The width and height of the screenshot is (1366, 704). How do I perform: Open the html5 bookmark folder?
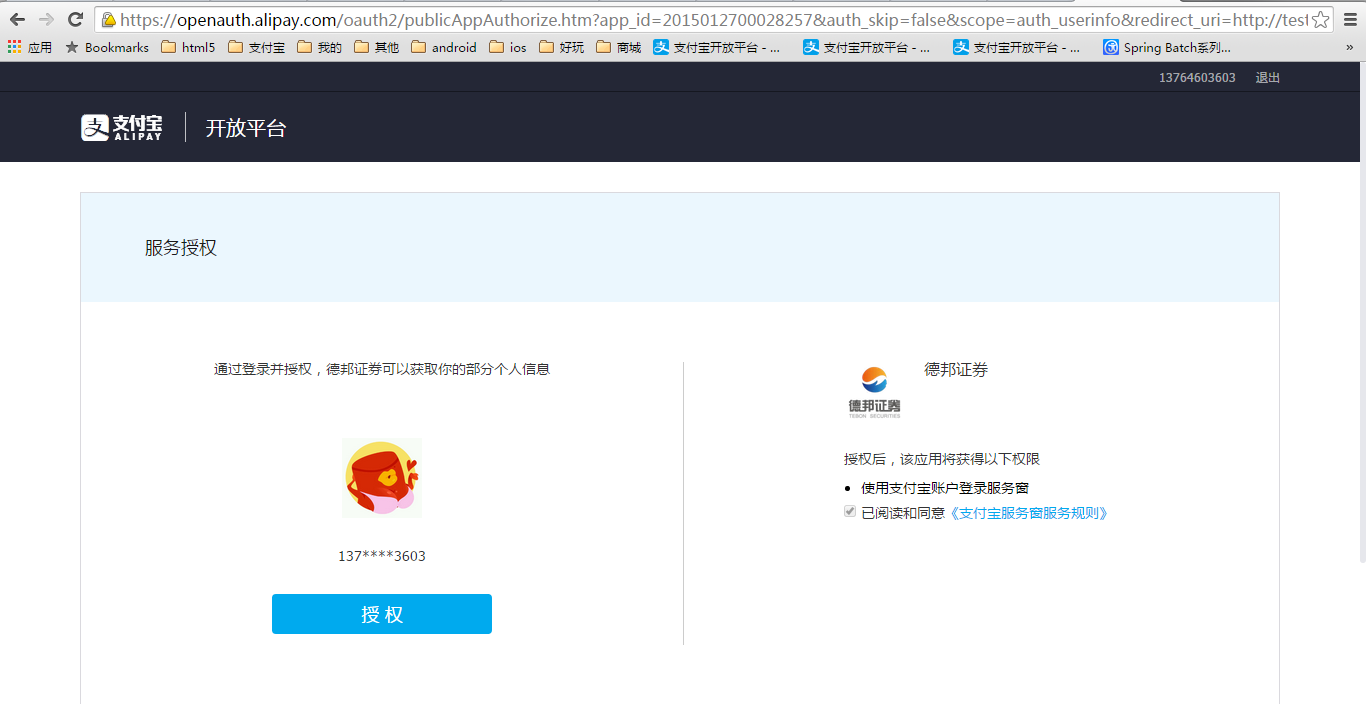point(188,47)
